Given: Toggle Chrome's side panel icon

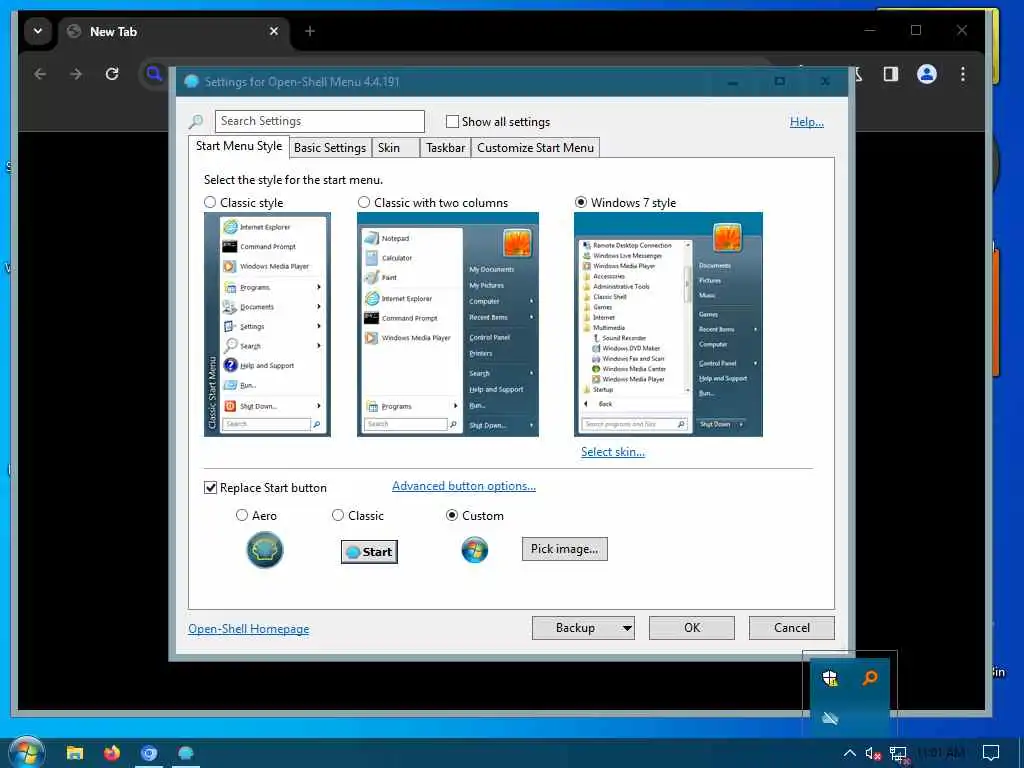Looking at the screenshot, I should [x=891, y=74].
